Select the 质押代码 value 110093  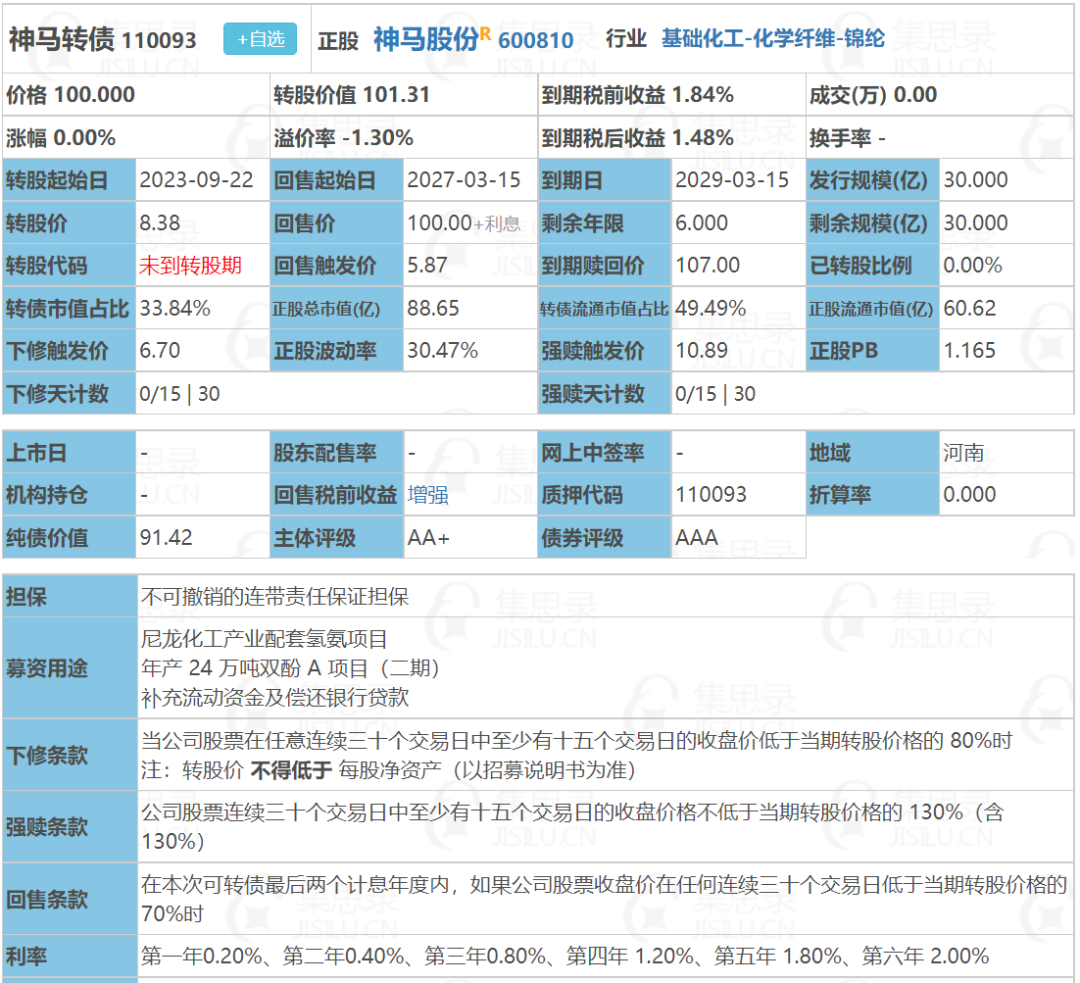711,495
